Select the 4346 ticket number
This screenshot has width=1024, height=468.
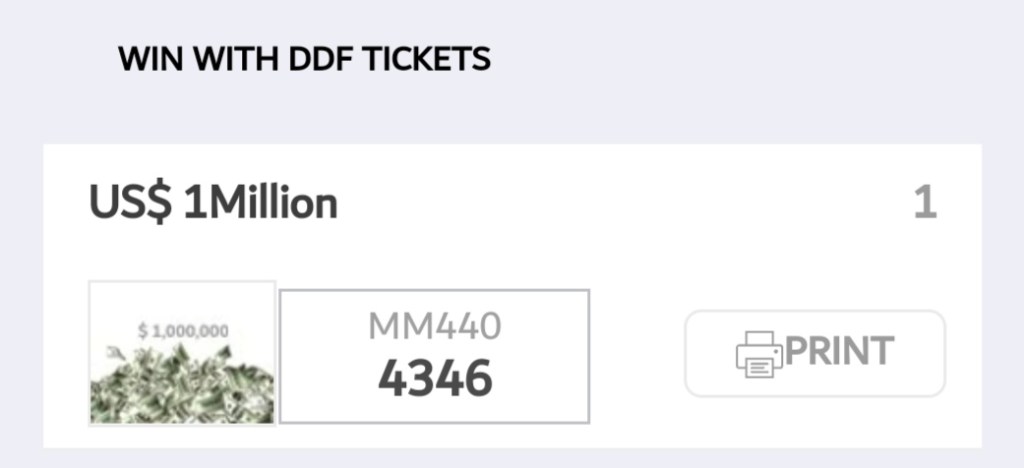434,378
